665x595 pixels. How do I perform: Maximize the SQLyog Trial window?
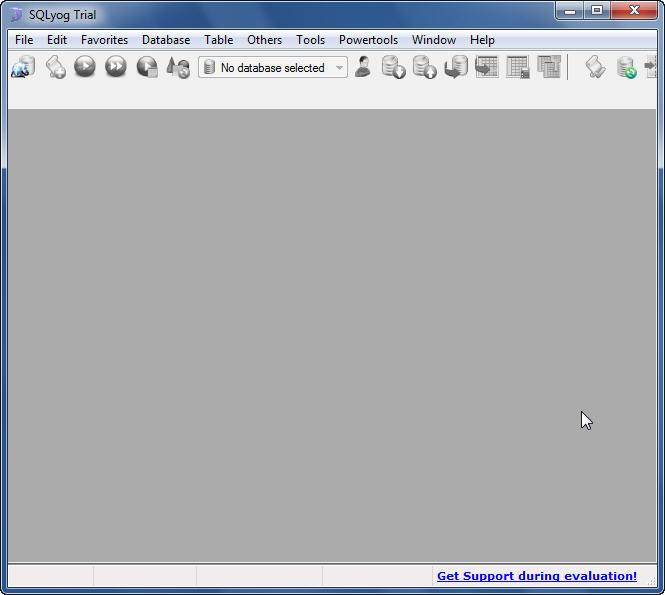pyautogui.click(x=597, y=10)
